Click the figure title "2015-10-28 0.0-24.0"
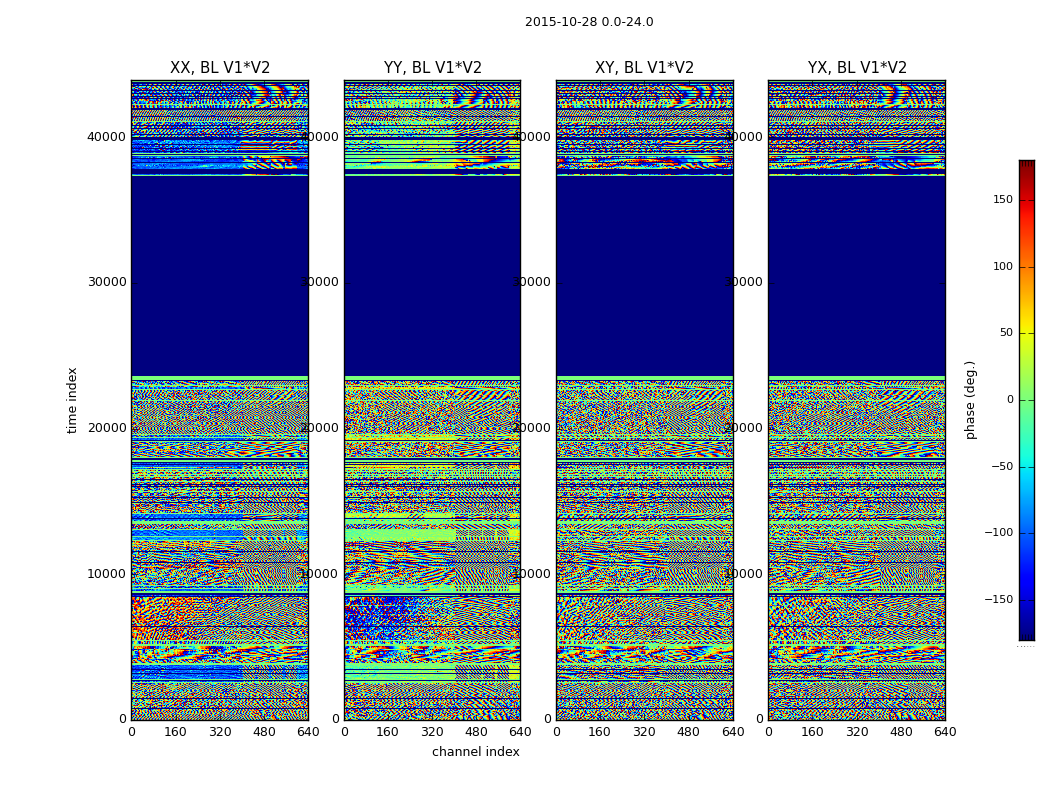 pos(589,22)
